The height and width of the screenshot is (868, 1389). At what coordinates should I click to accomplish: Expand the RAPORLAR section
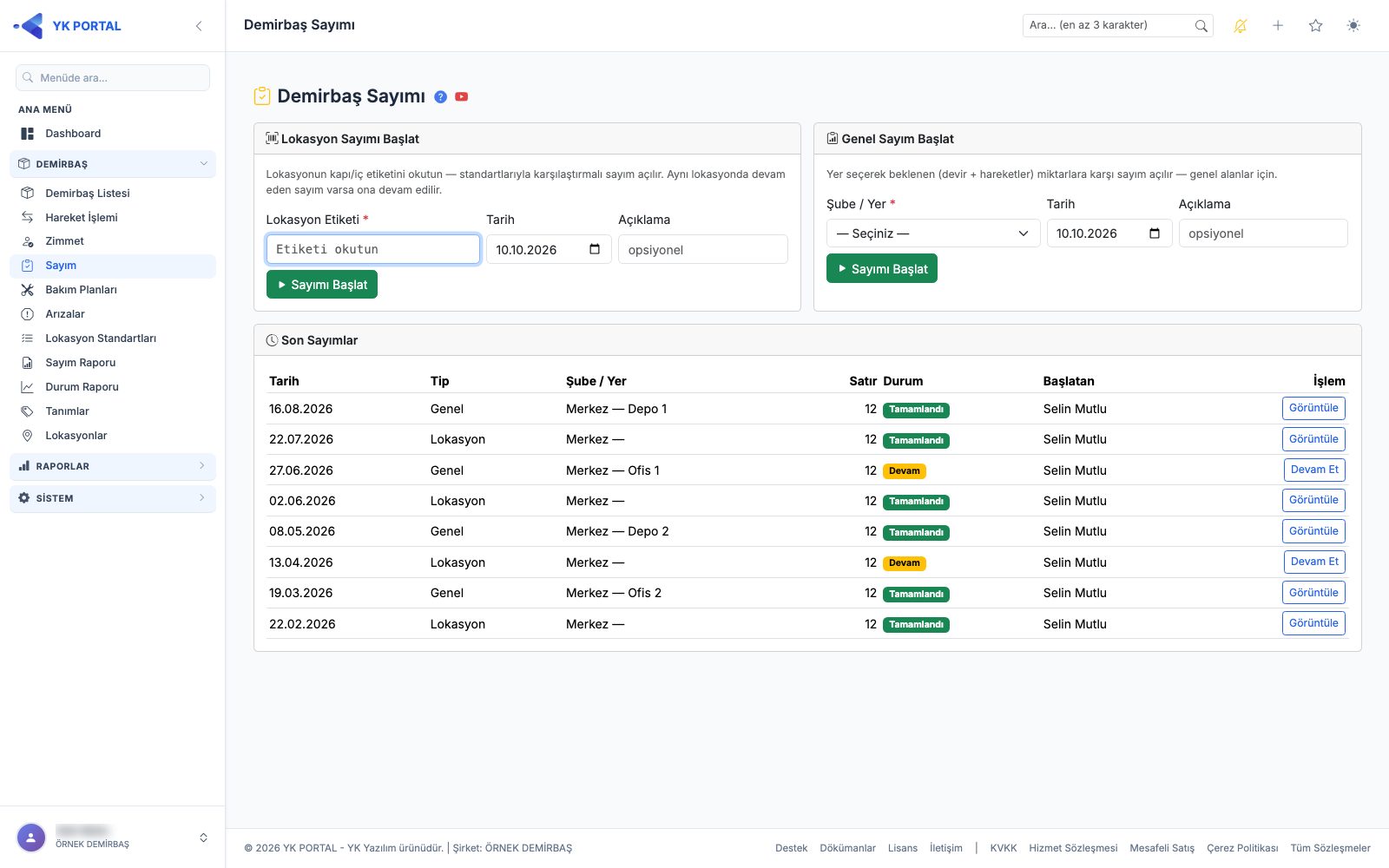point(113,466)
